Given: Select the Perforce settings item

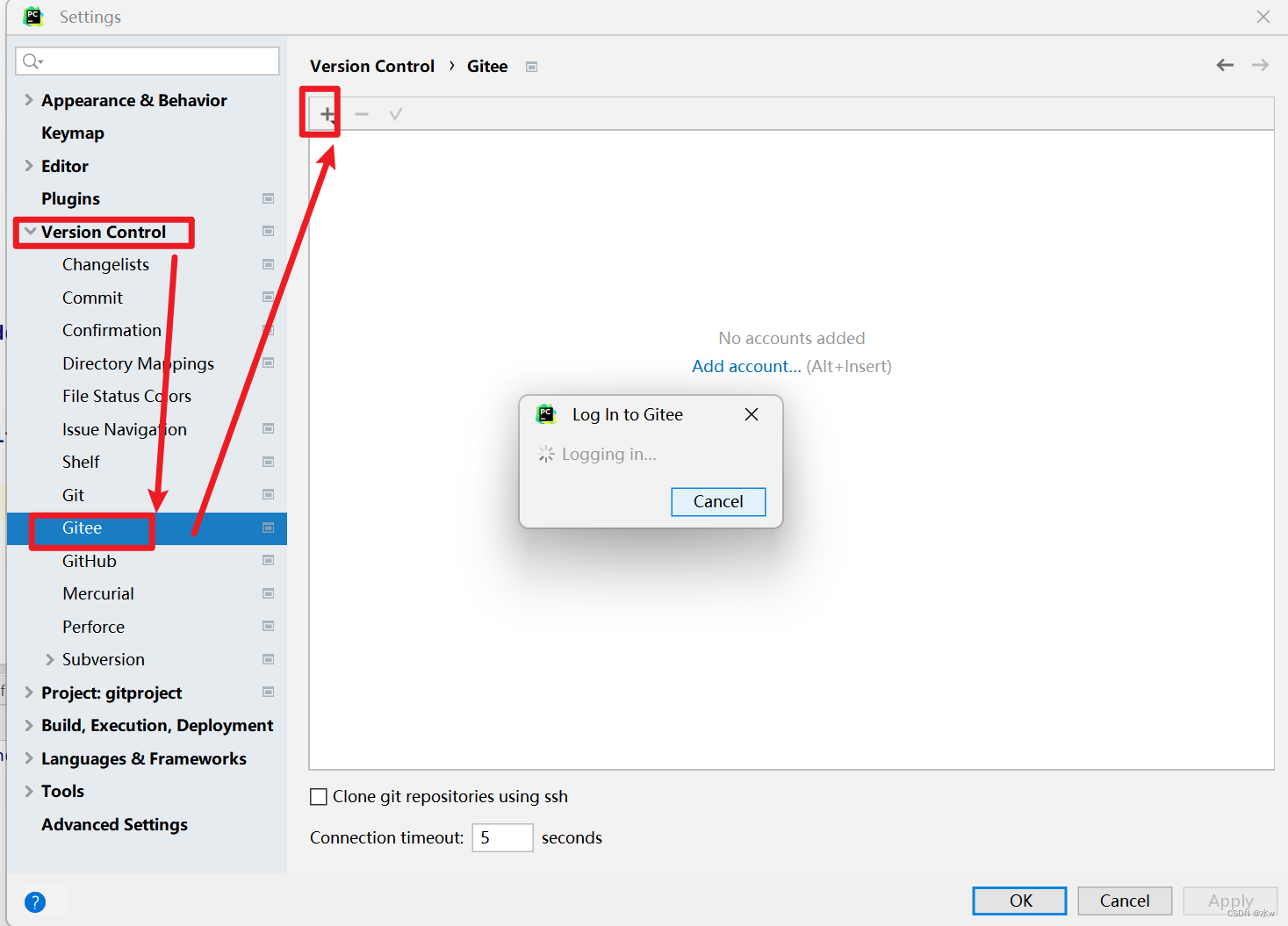Looking at the screenshot, I should (93, 627).
